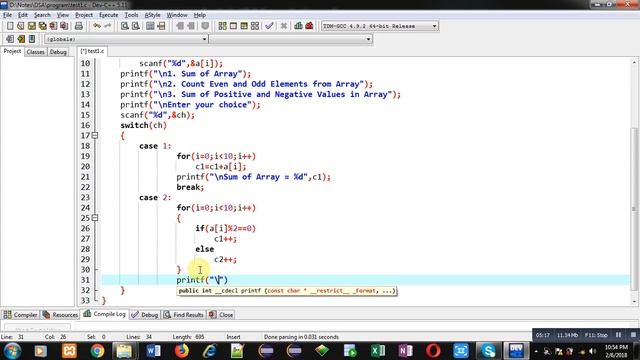Collapse the code fold at line 25
This screenshot has width=640, height=360.
pyautogui.click(x=95, y=218)
